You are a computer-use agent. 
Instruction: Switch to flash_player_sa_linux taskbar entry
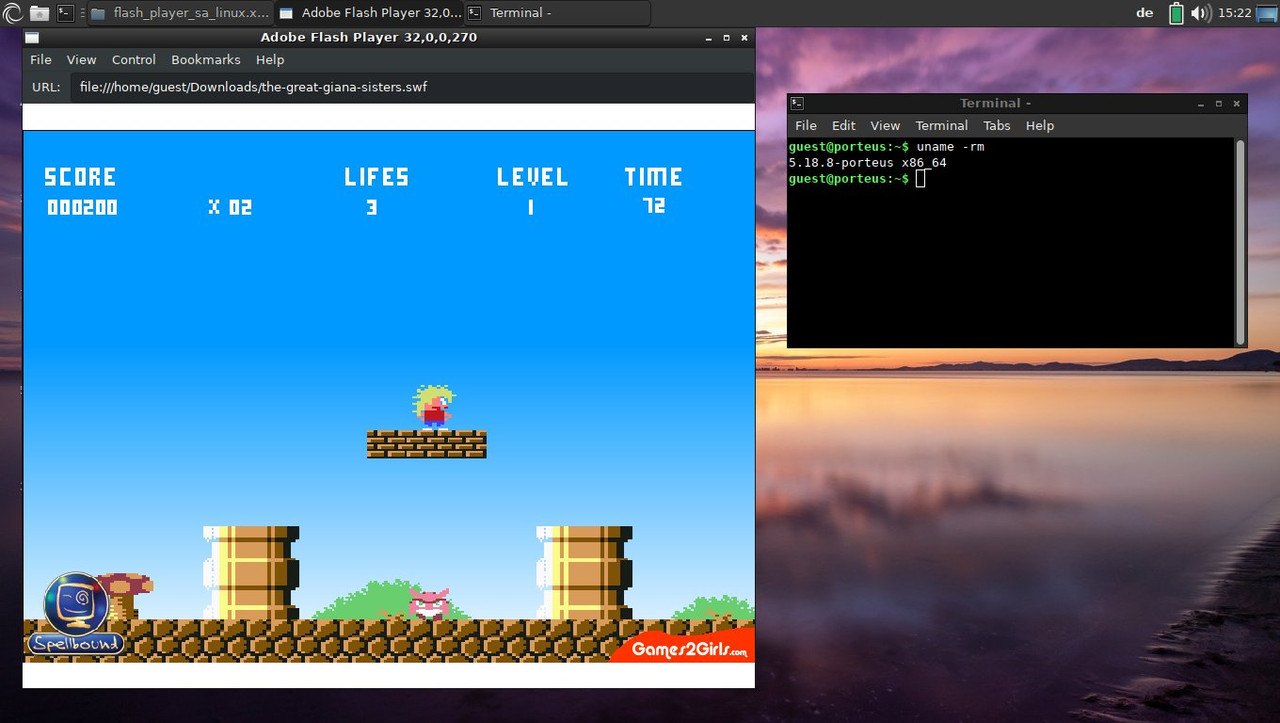(180, 13)
